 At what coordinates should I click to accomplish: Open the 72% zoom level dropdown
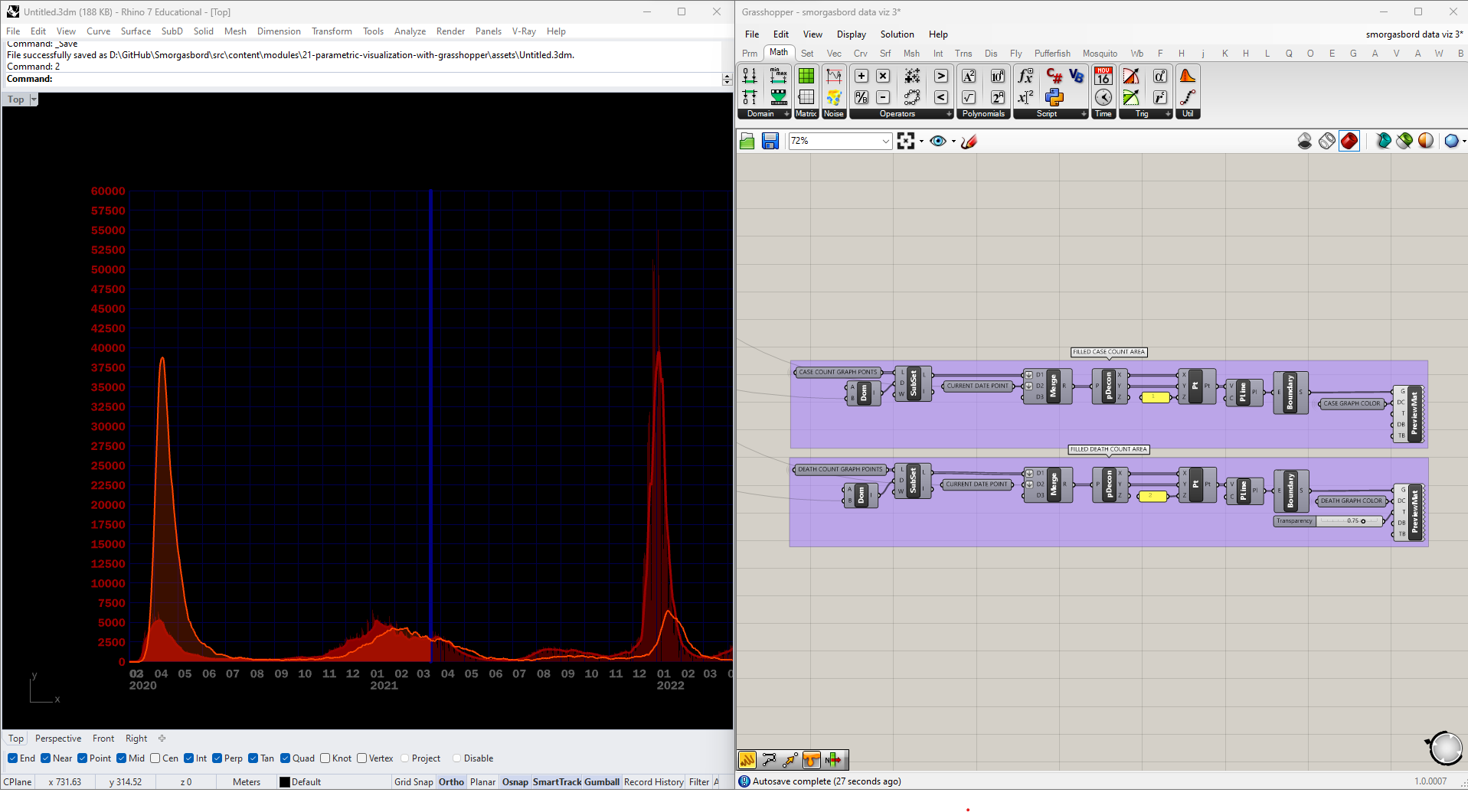(885, 141)
